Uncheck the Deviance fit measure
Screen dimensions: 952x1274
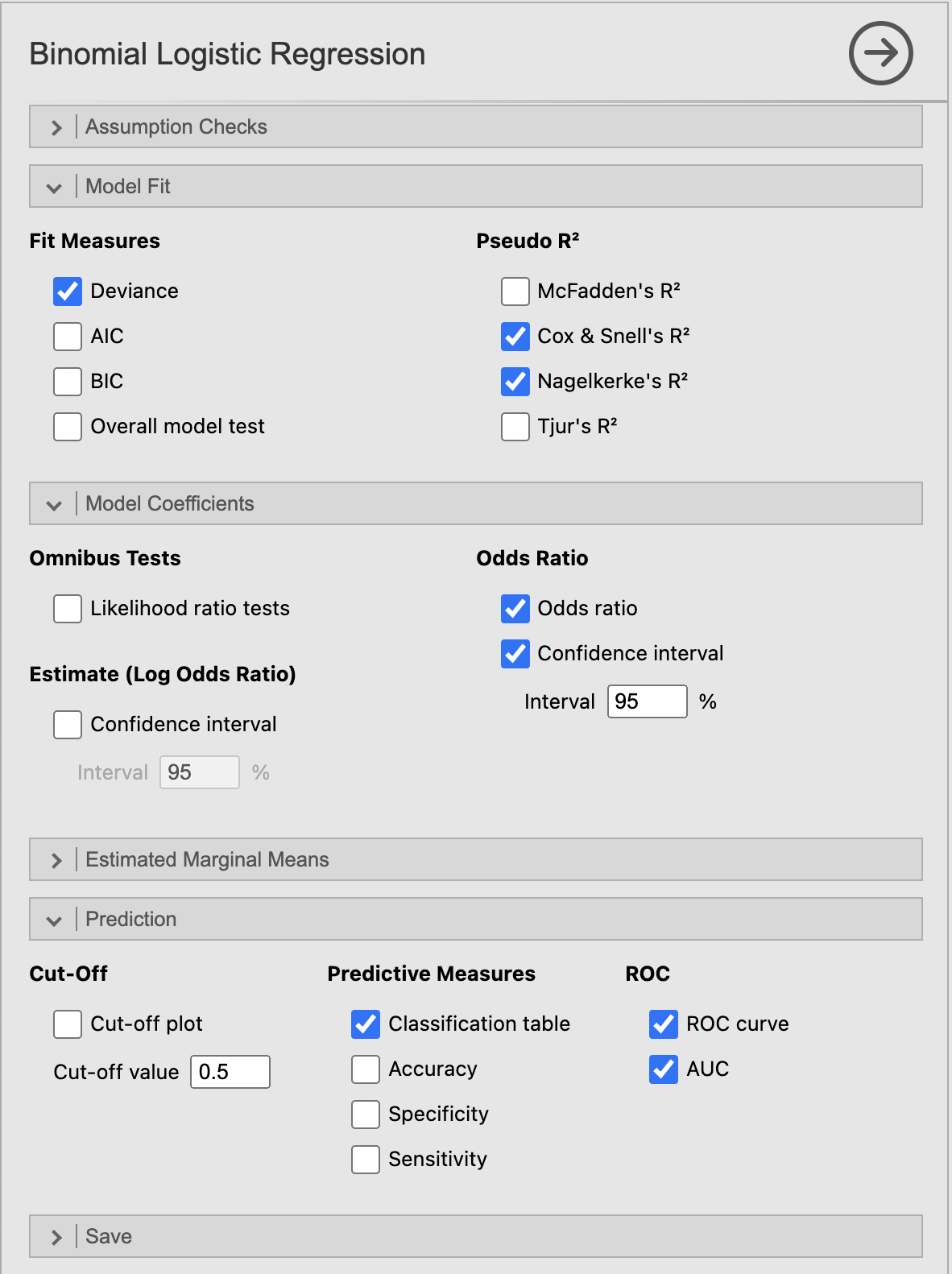click(x=68, y=292)
